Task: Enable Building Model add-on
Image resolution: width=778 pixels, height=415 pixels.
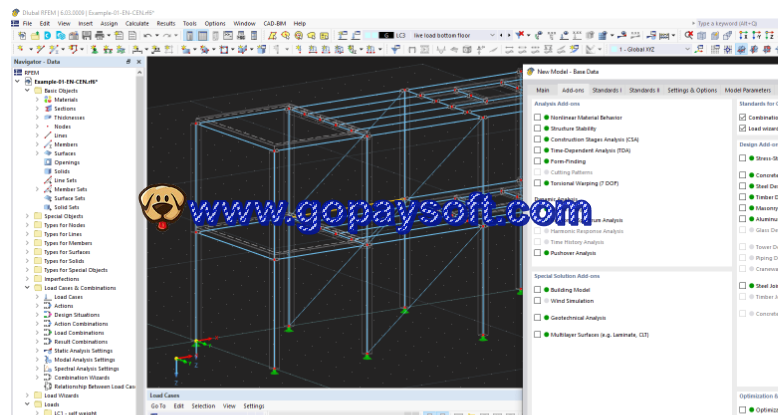Action: click(537, 289)
